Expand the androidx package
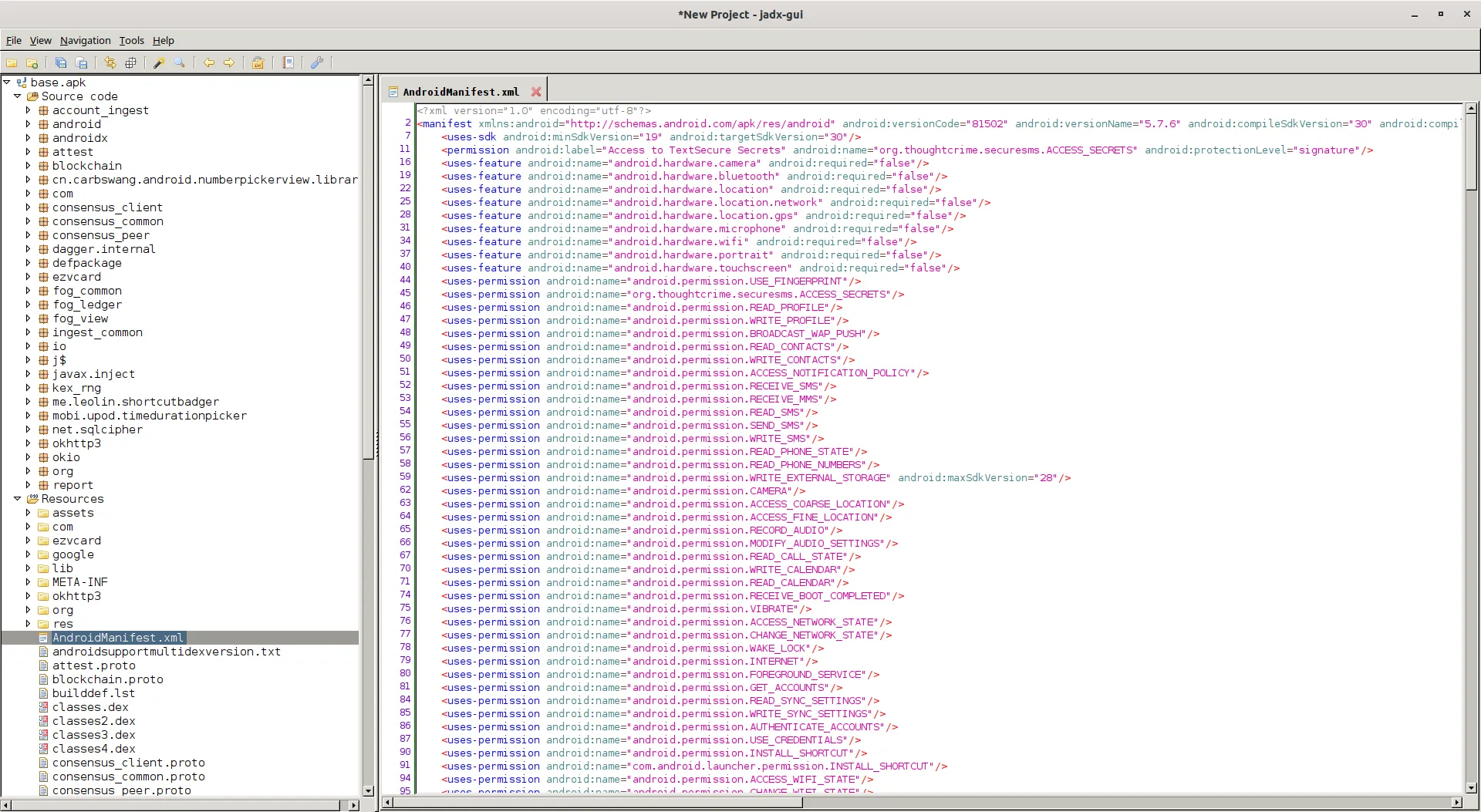 click(x=29, y=138)
